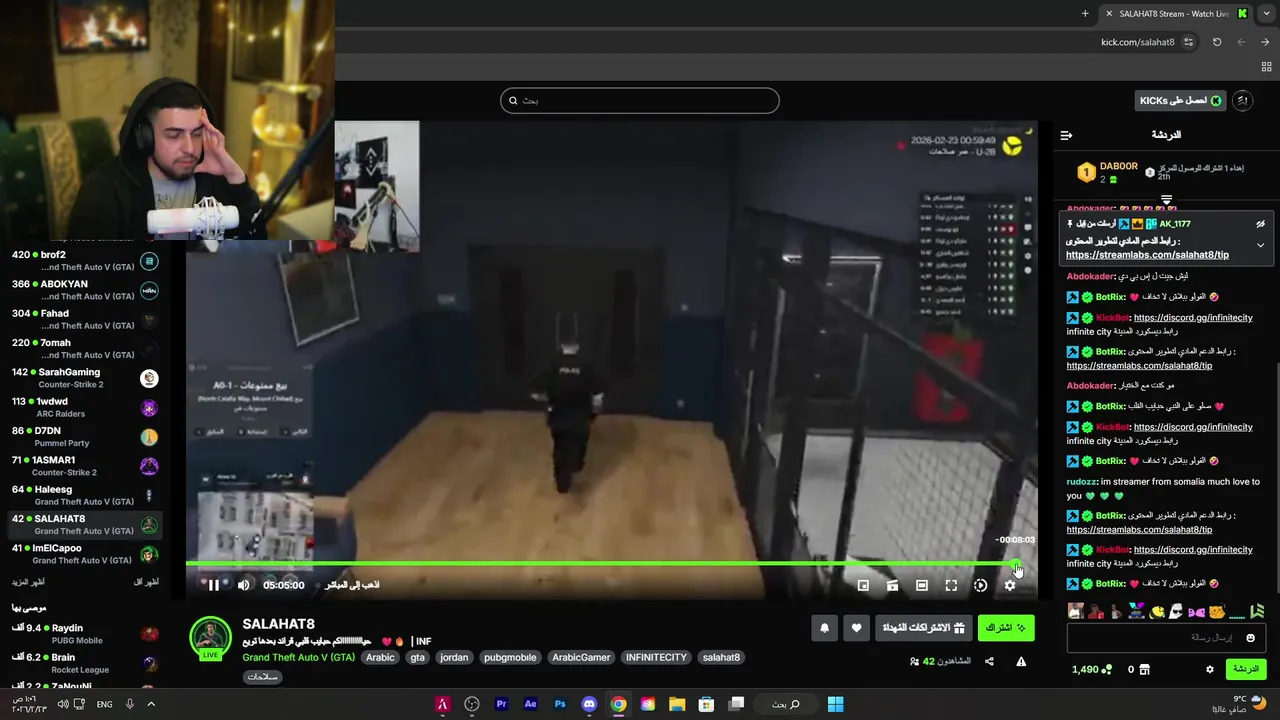
Task: Select the Arabic tag
Action: tap(380, 657)
